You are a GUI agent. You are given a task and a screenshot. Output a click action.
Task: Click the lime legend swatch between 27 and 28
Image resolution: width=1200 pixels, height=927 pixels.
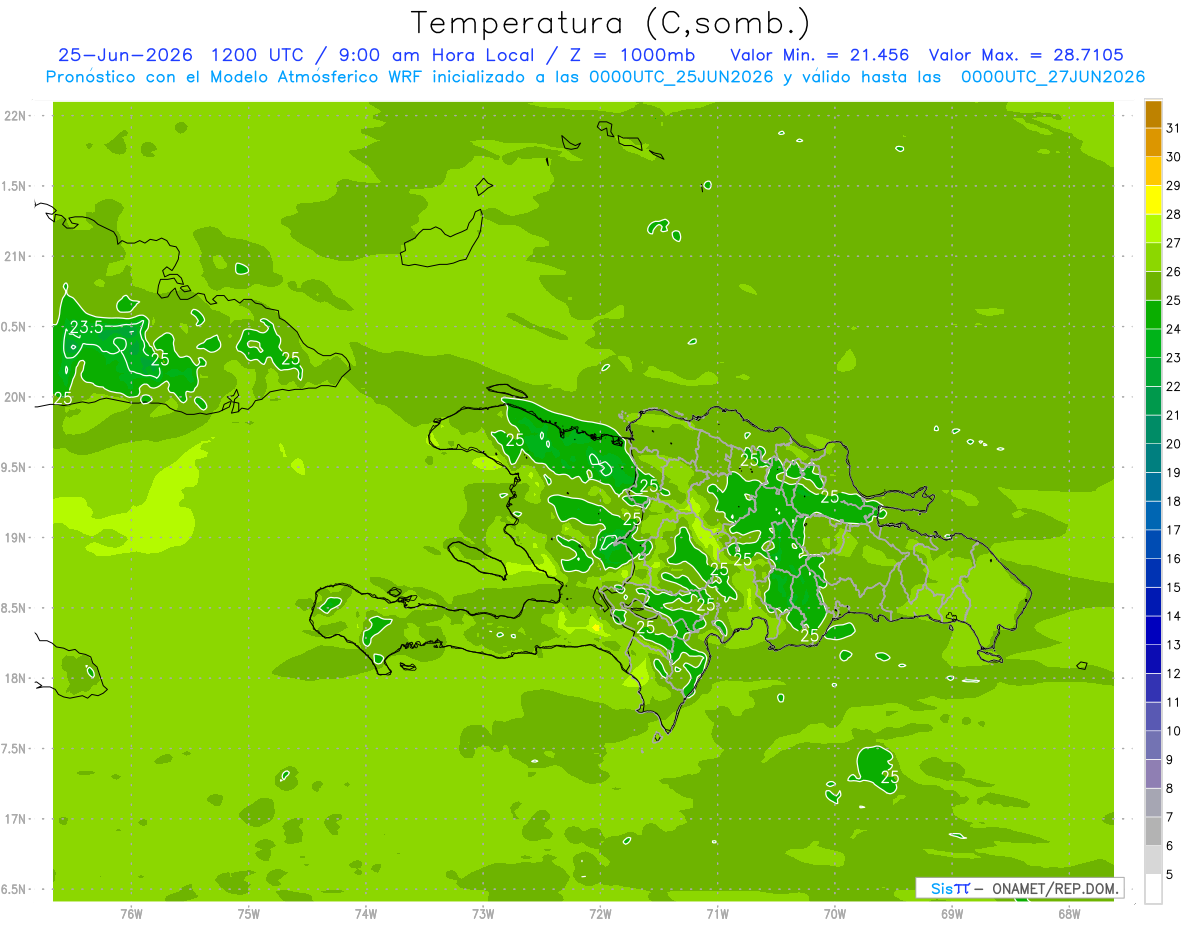point(1153,229)
